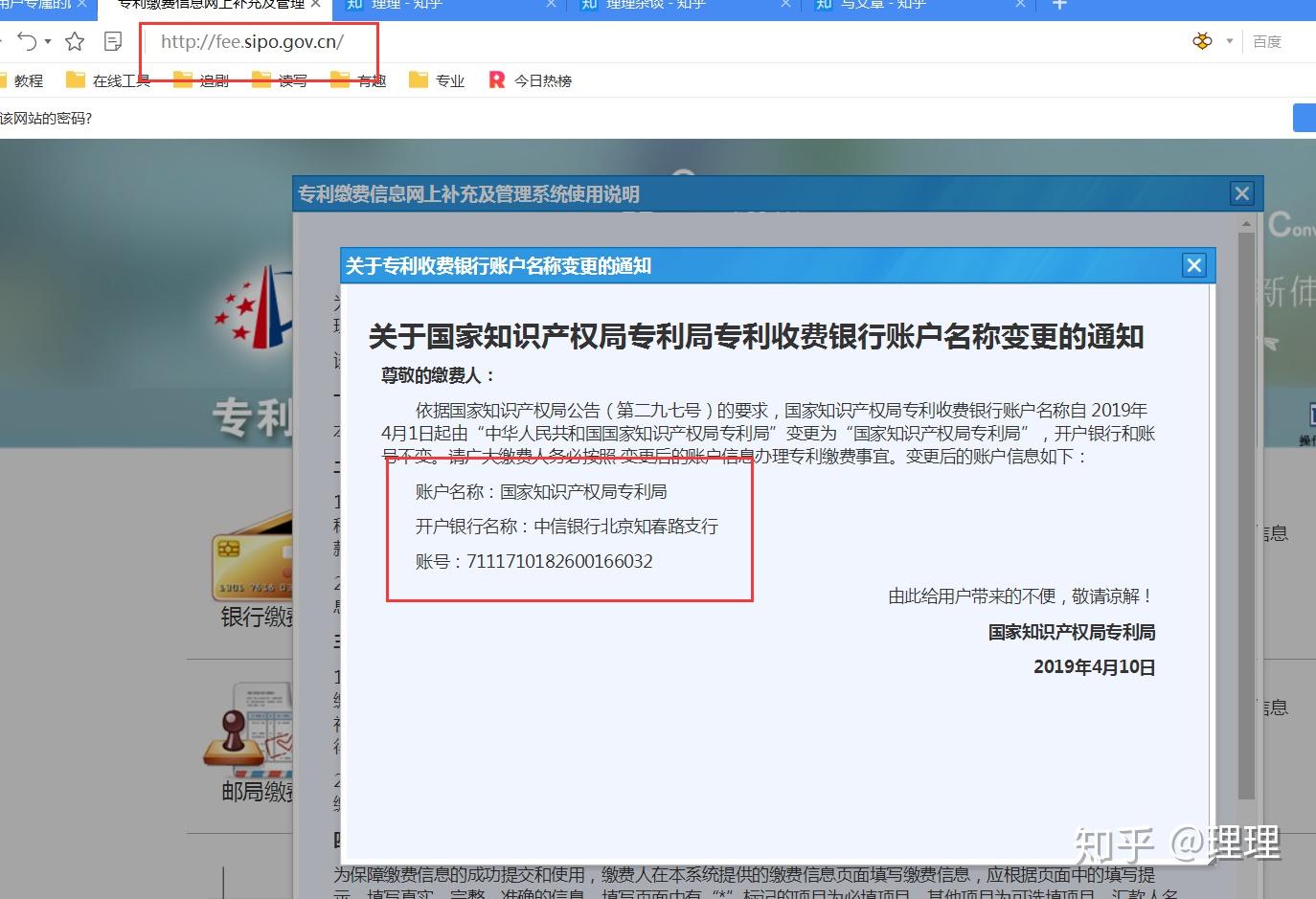The height and width of the screenshot is (899, 1316).
Task: Open the 今日热榜 bookmark
Action: 531,80
